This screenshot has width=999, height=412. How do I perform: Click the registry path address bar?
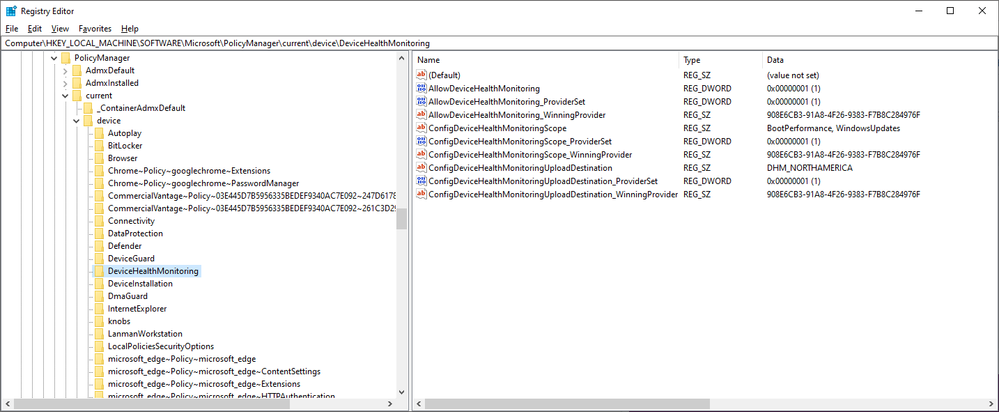point(500,43)
